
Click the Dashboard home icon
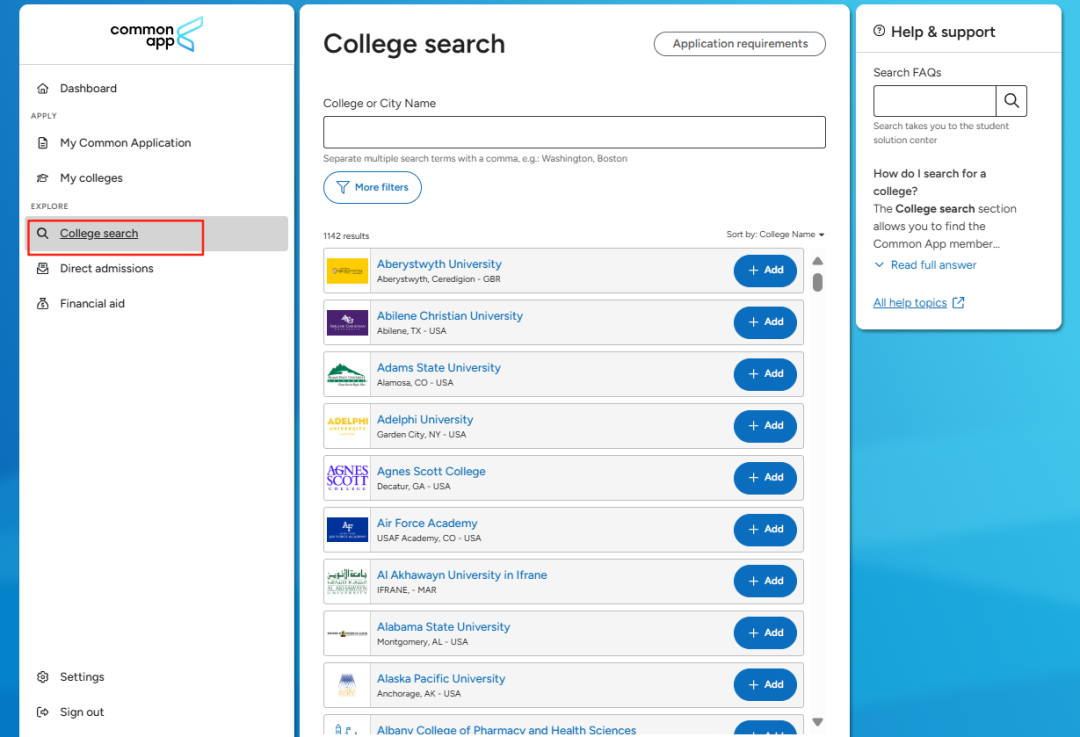[42, 89]
